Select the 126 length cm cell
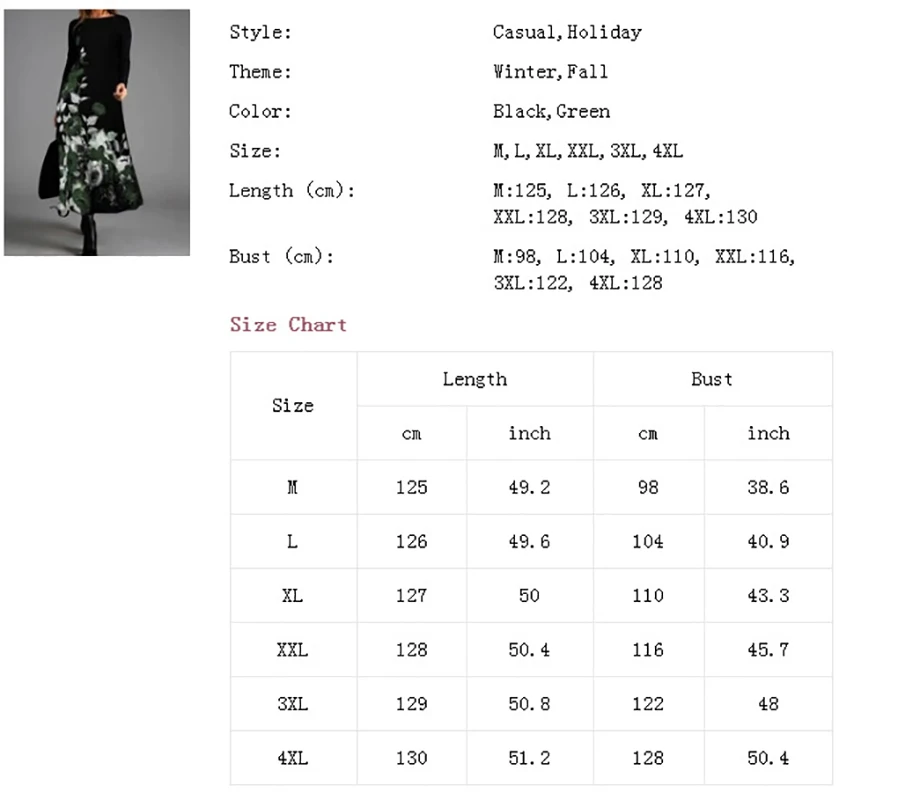Screen dimensions: 898x800 coord(411,541)
